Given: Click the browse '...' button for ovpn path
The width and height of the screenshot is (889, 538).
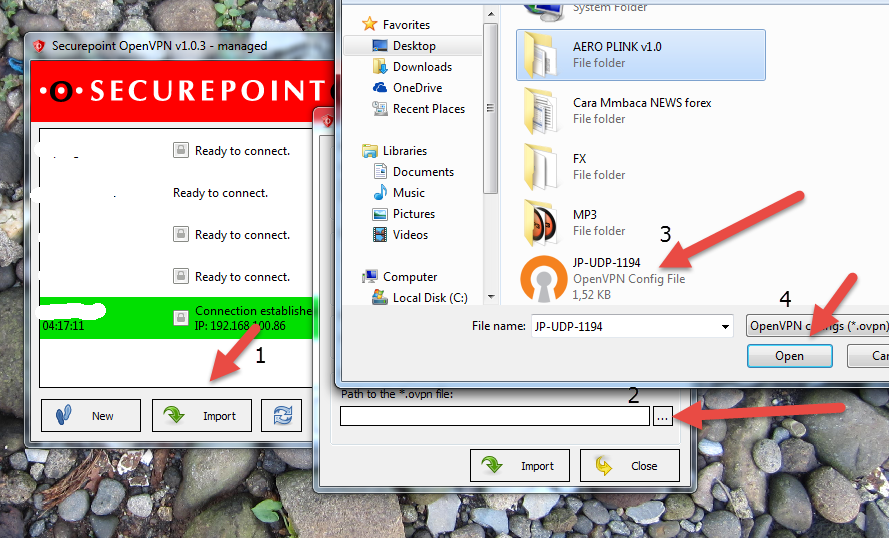Looking at the screenshot, I should pos(662,416).
